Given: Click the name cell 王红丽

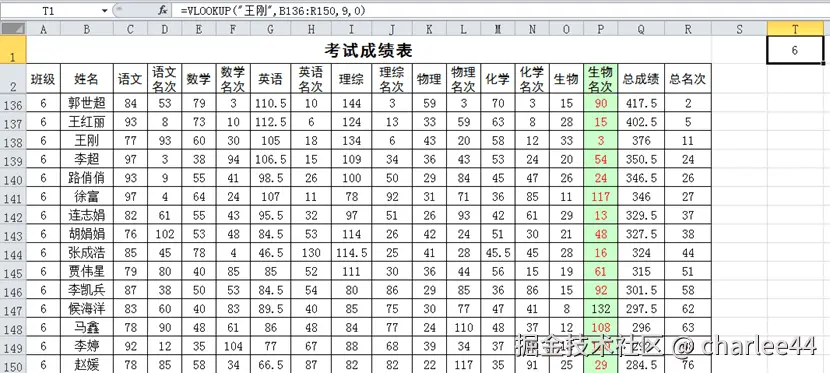Looking at the screenshot, I should (x=87, y=122).
